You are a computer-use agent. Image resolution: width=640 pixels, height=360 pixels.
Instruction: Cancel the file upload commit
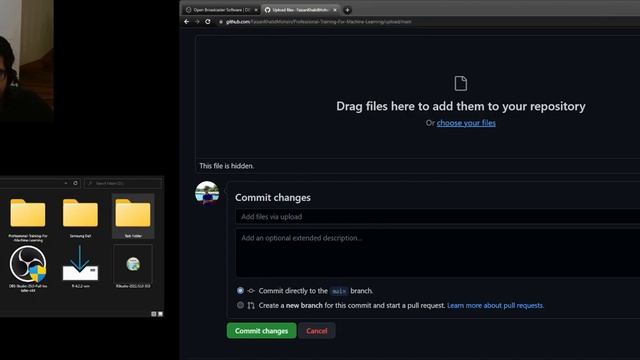(x=317, y=331)
